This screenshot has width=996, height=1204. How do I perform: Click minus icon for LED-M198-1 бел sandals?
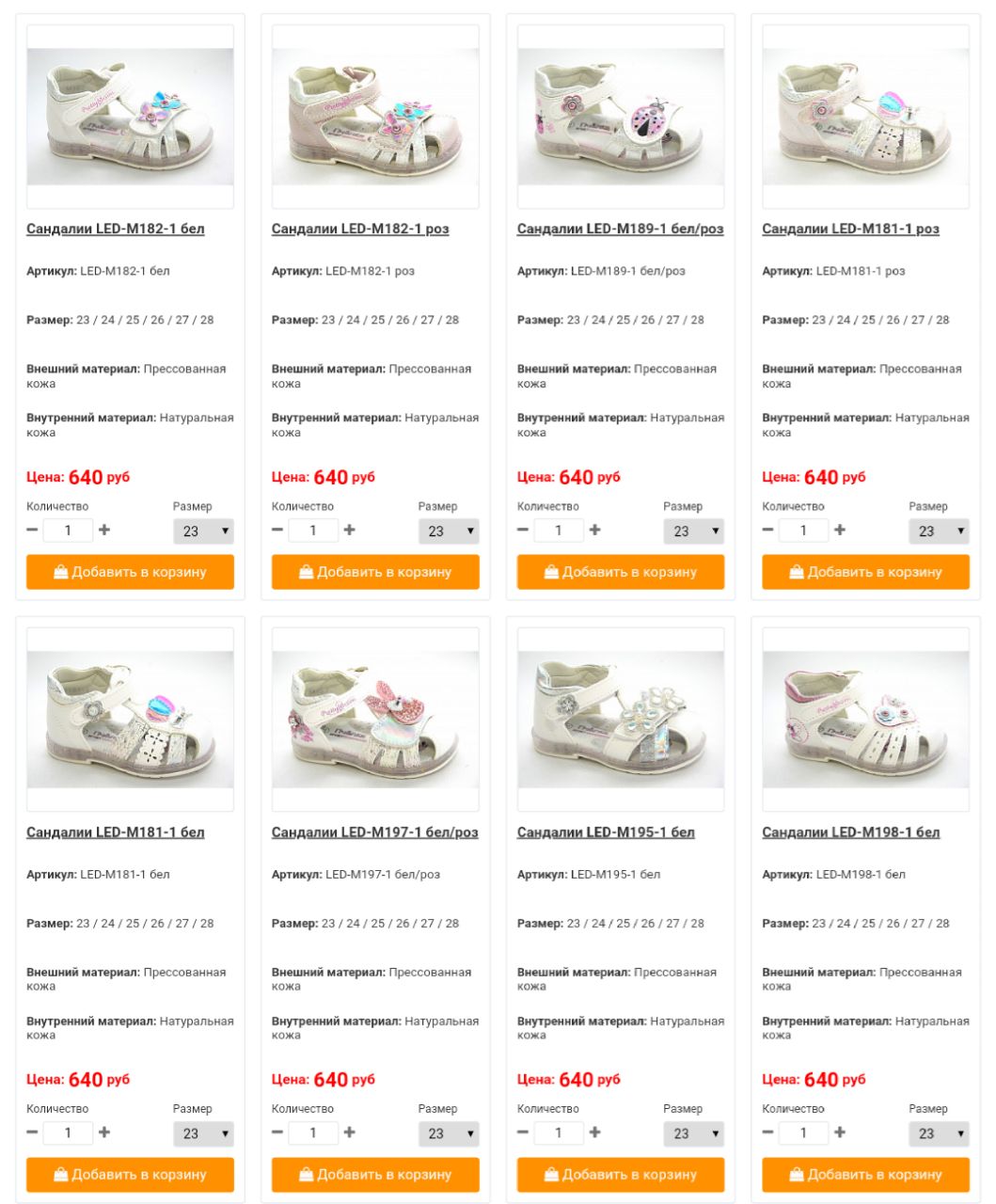pos(767,1133)
